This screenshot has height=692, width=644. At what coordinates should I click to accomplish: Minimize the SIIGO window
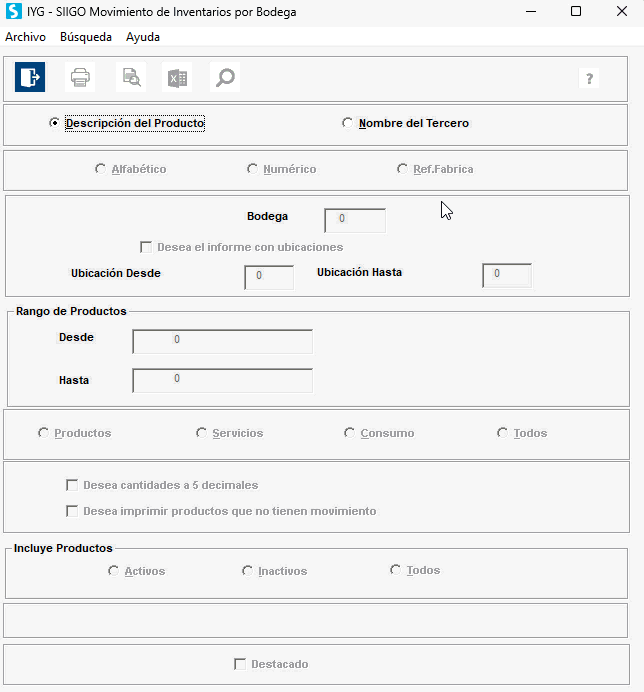[x=531, y=11]
